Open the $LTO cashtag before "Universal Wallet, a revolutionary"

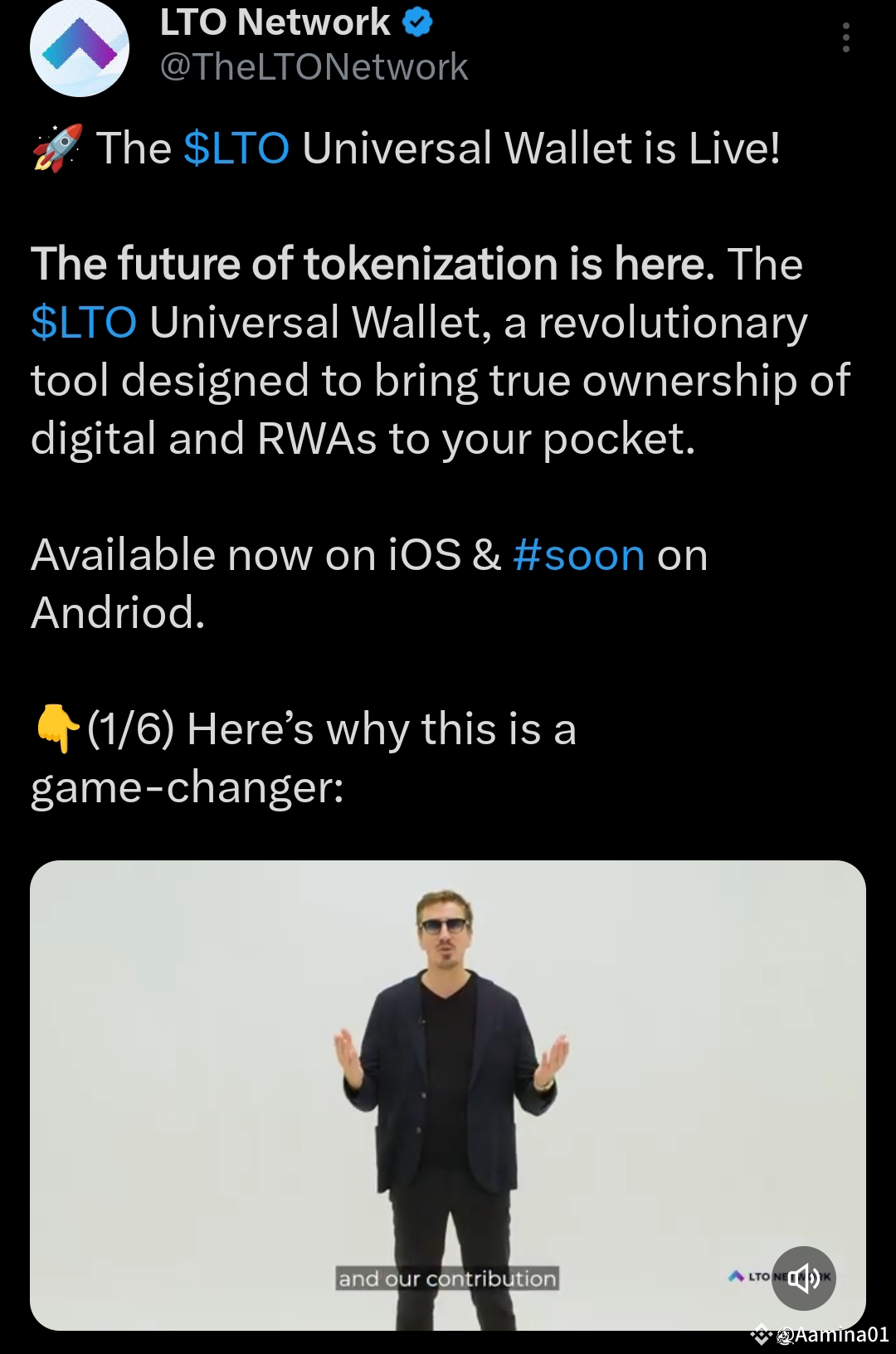(84, 322)
